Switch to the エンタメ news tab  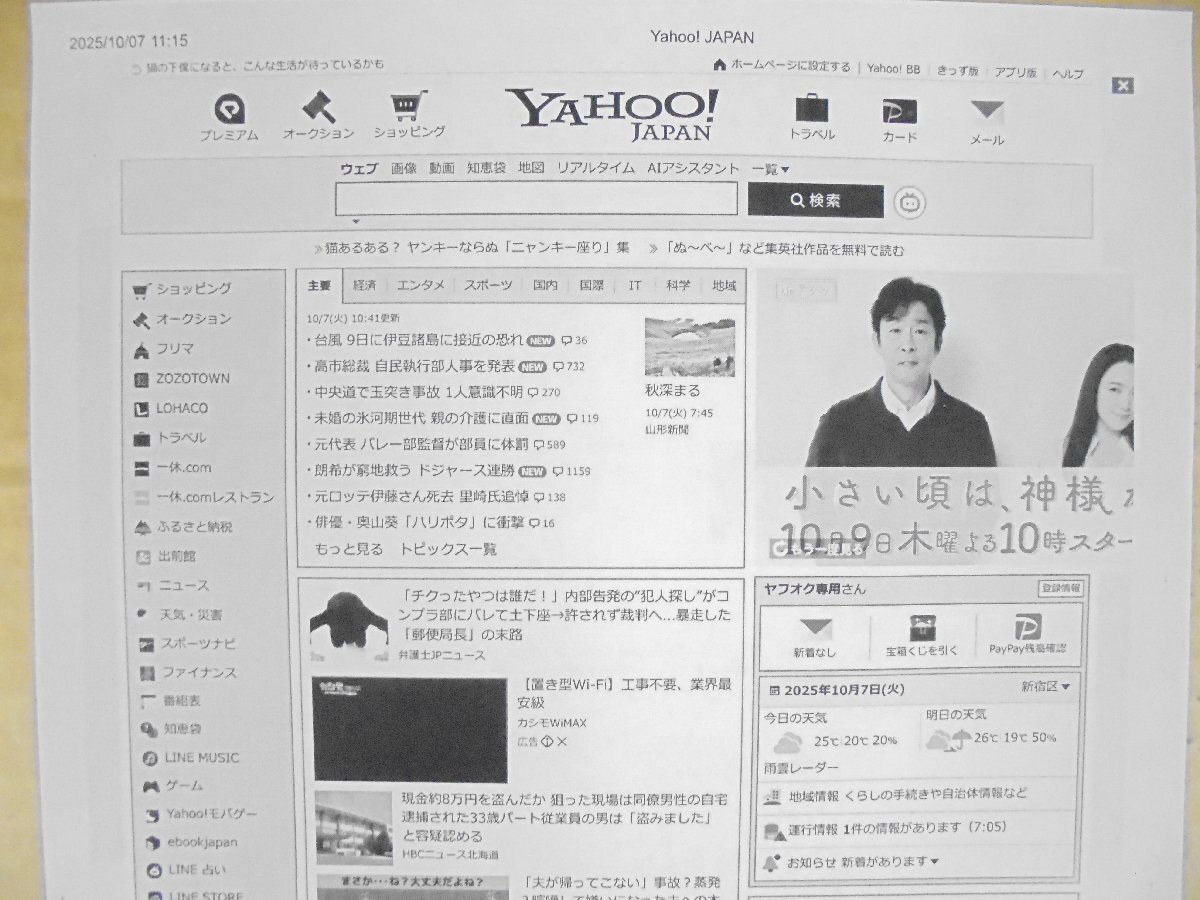419,285
